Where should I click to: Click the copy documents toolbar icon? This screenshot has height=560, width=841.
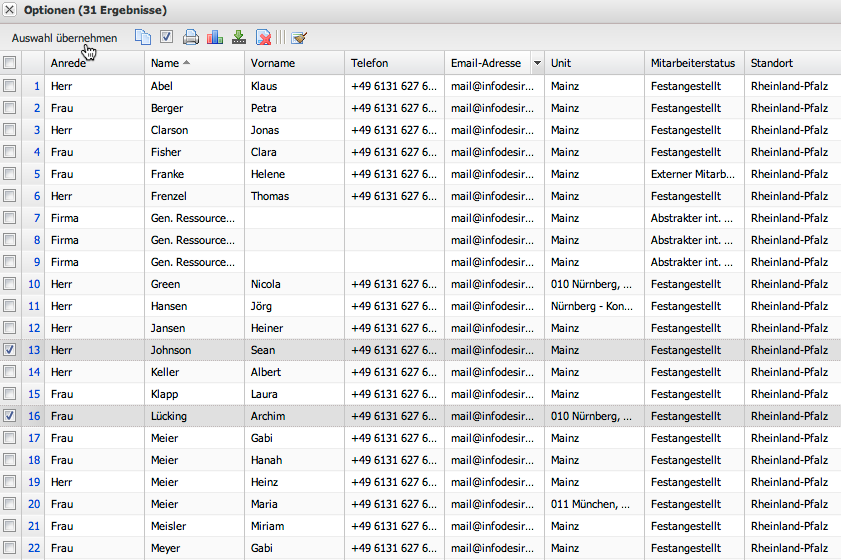[143, 38]
